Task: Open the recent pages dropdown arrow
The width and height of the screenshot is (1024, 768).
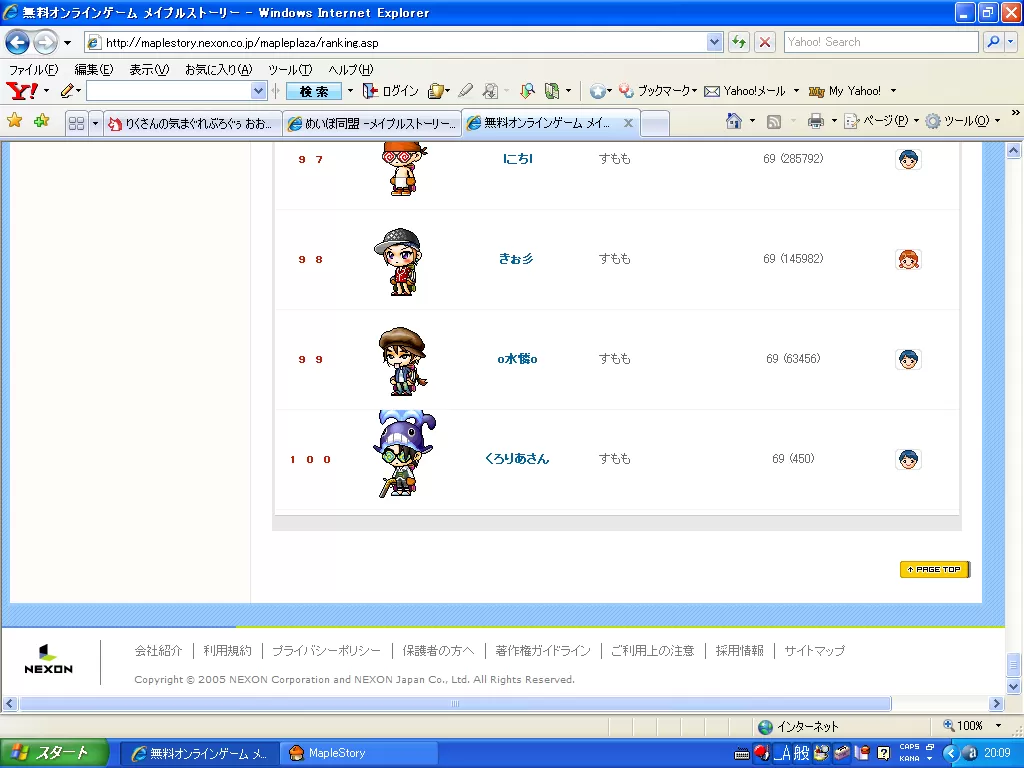Action: click(67, 43)
